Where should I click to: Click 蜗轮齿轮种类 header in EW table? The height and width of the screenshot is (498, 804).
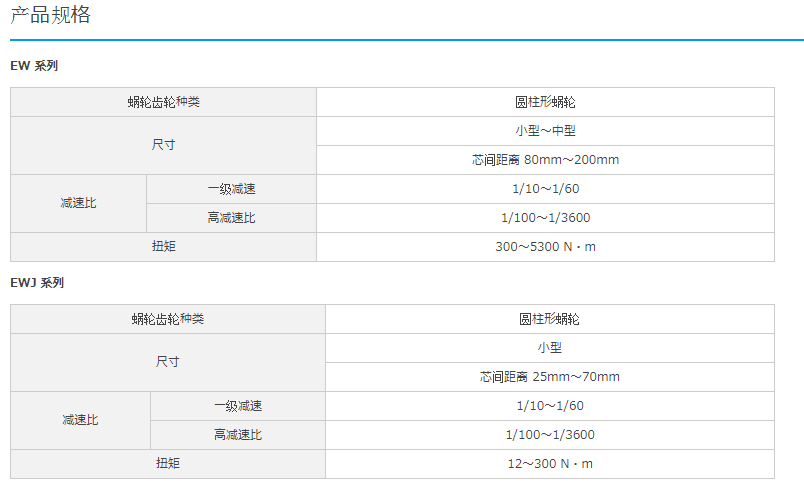pos(163,102)
